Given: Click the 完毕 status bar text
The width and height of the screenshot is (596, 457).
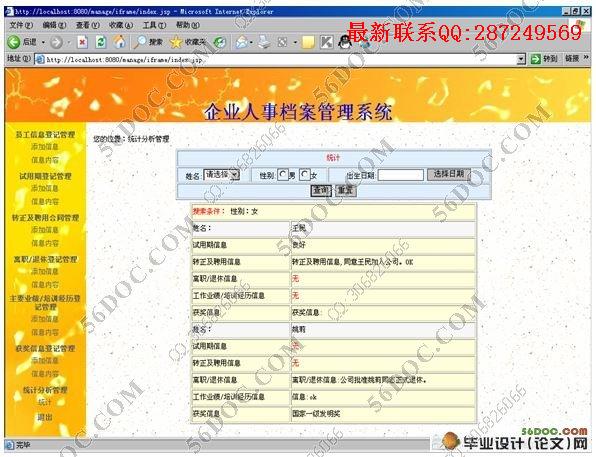Looking at the screenshot, I should coord(22,445).
